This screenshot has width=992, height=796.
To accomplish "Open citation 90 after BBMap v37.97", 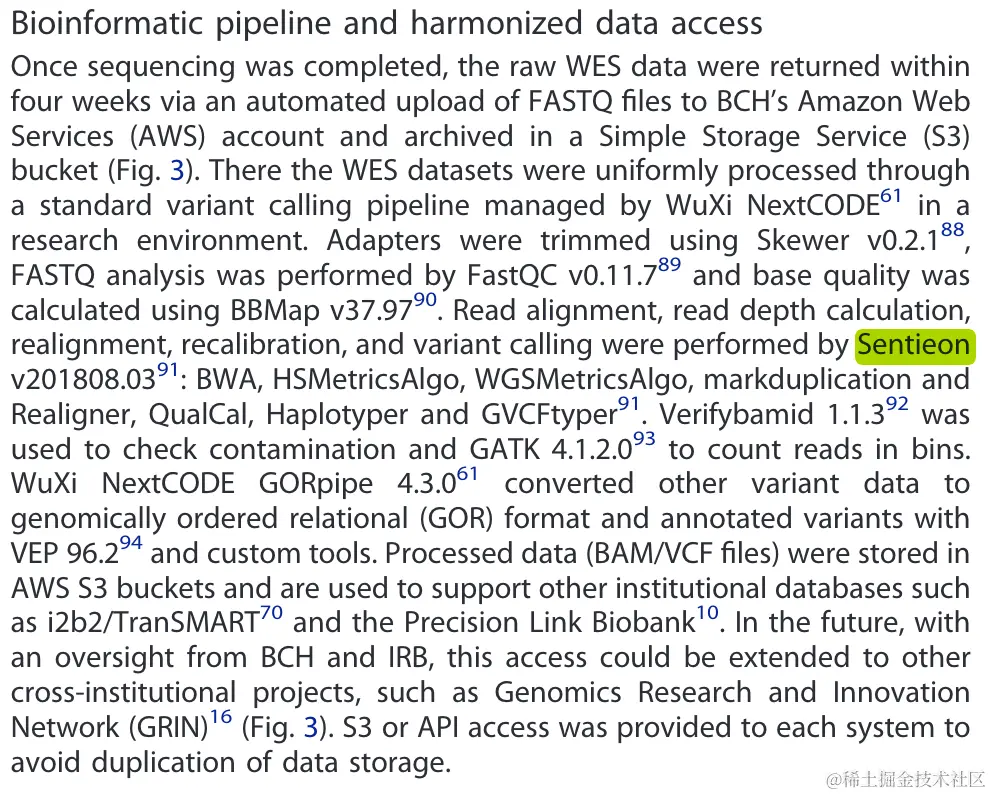I will 425,299.
